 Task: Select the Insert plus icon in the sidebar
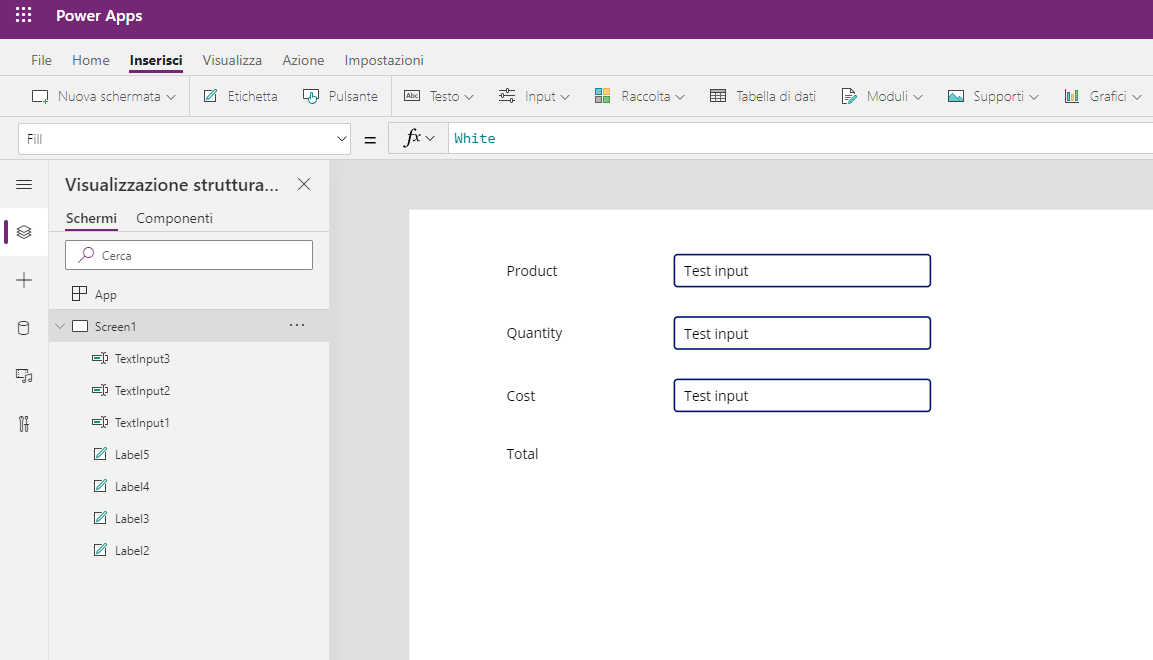pyautogui.click(x=23, y=280)
